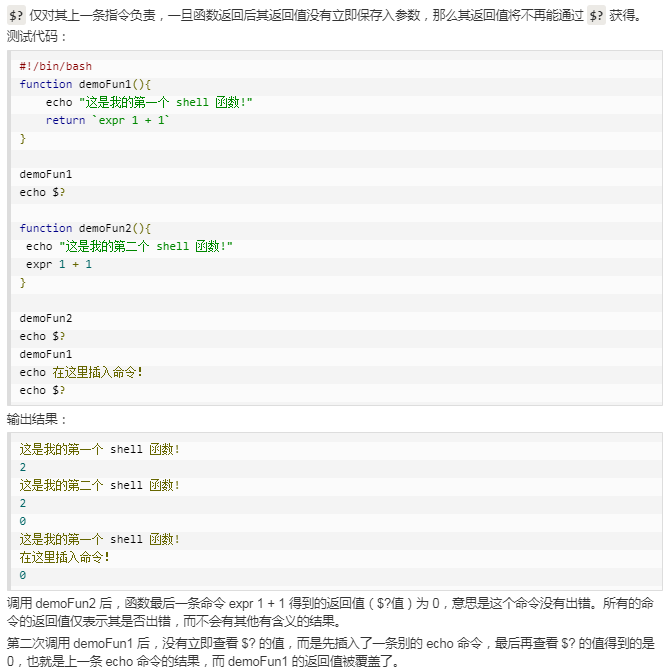
Task: Click the inline "$?" code before "获得。"
Action: tap(596, 16)
